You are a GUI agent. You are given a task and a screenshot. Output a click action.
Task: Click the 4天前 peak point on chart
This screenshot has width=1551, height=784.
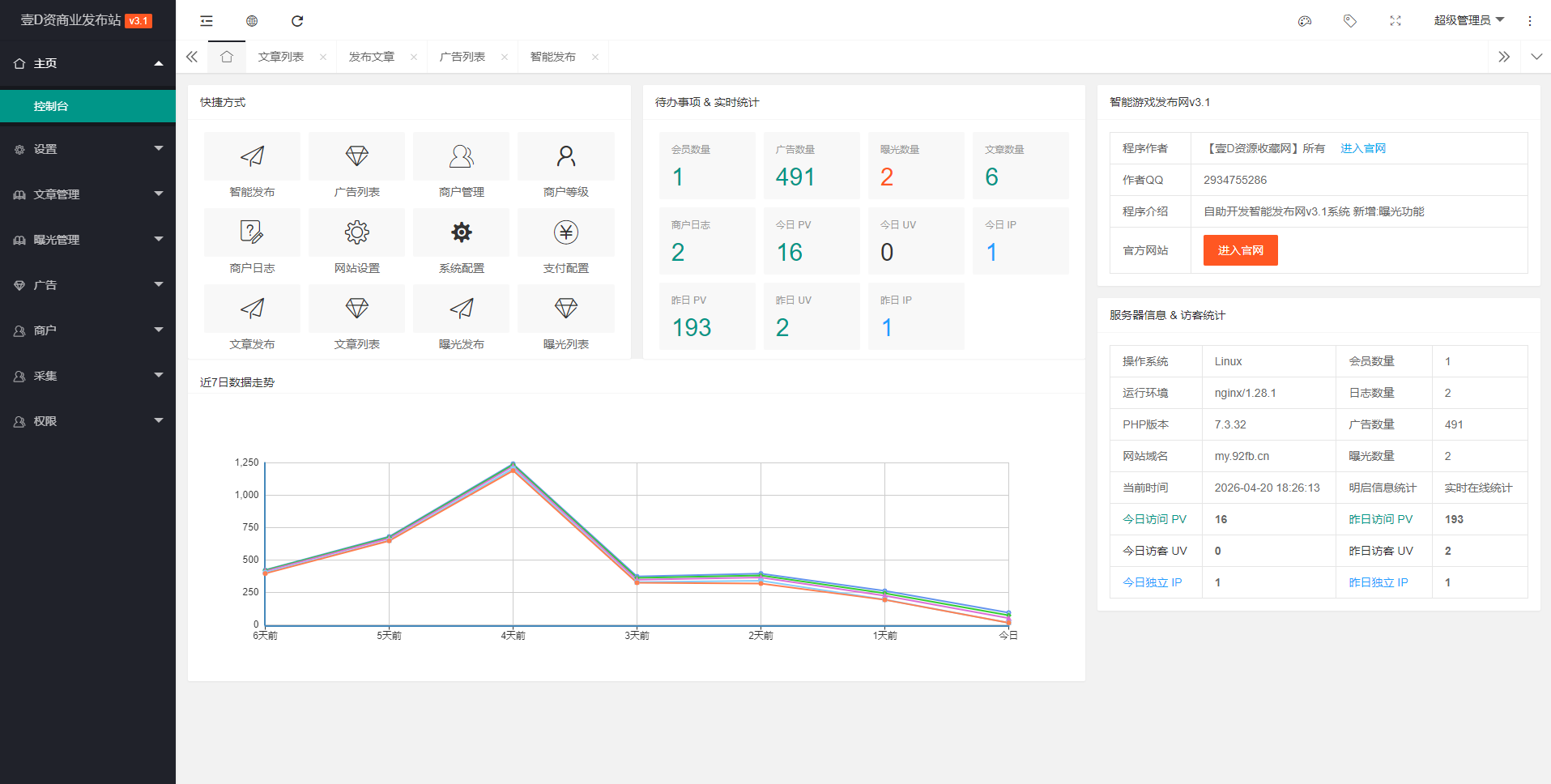pyautogui.click(x=513, y=466)
